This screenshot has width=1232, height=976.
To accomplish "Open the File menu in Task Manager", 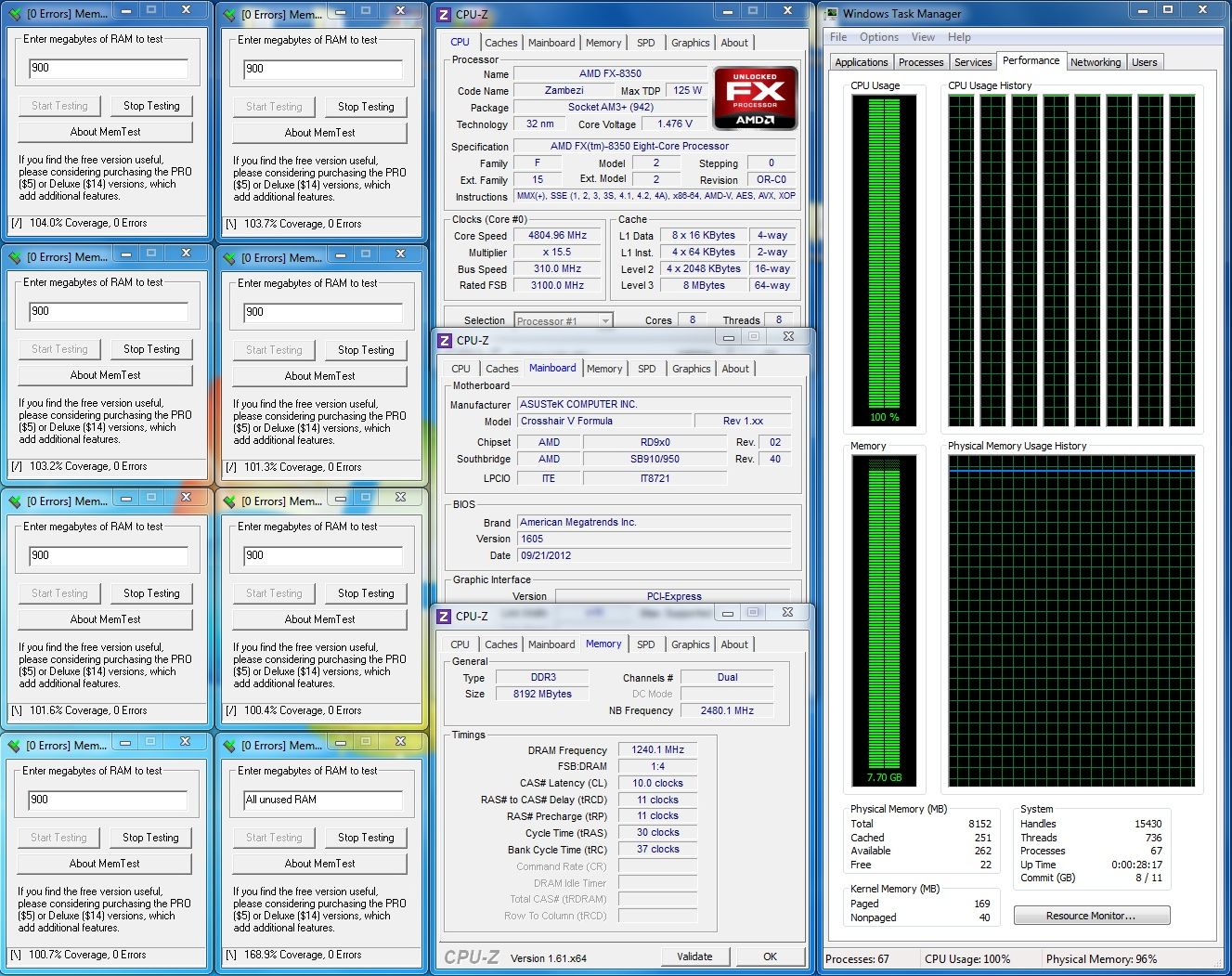I will click(x=838, y=37).
